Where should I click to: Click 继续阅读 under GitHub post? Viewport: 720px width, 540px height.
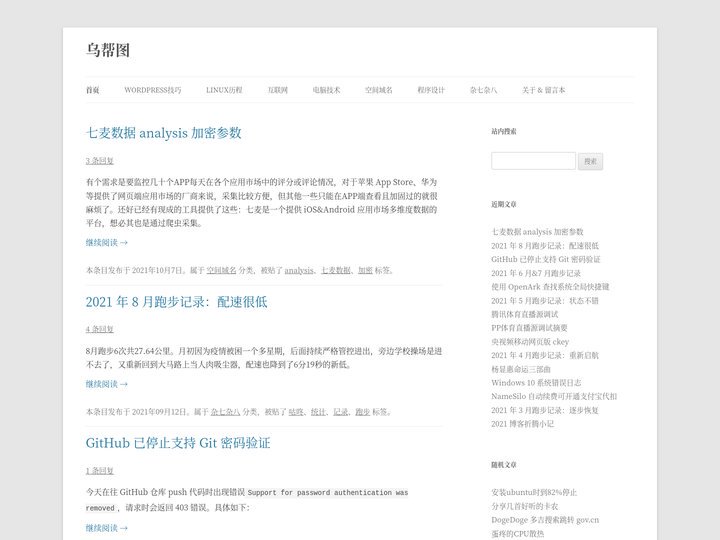pos(107,528)
